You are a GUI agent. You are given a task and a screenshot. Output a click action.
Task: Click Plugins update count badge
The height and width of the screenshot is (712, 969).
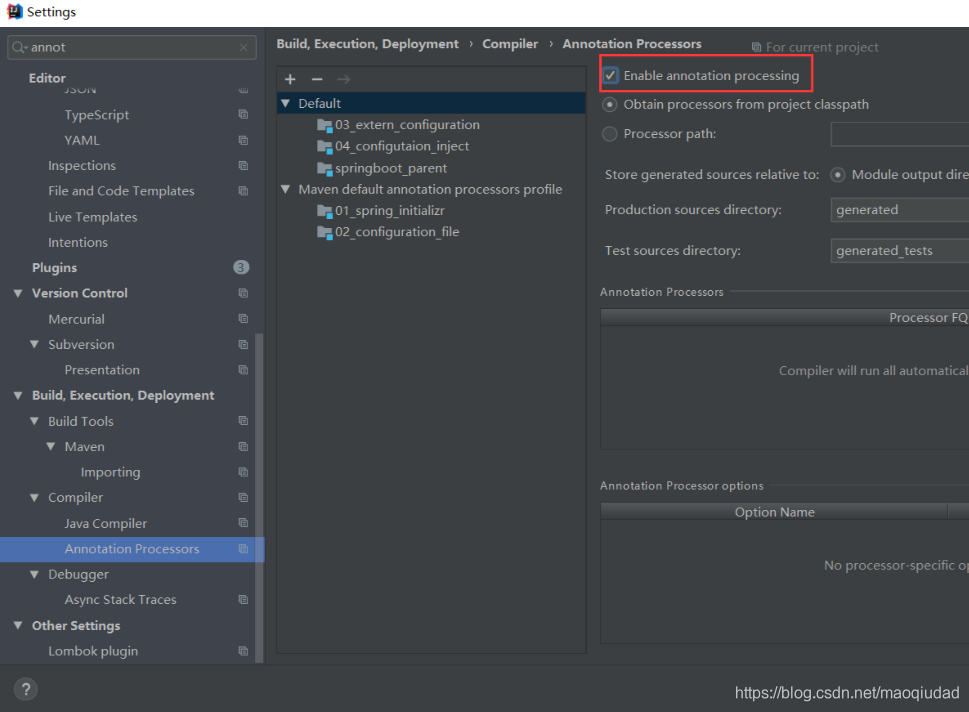[241, 267]
